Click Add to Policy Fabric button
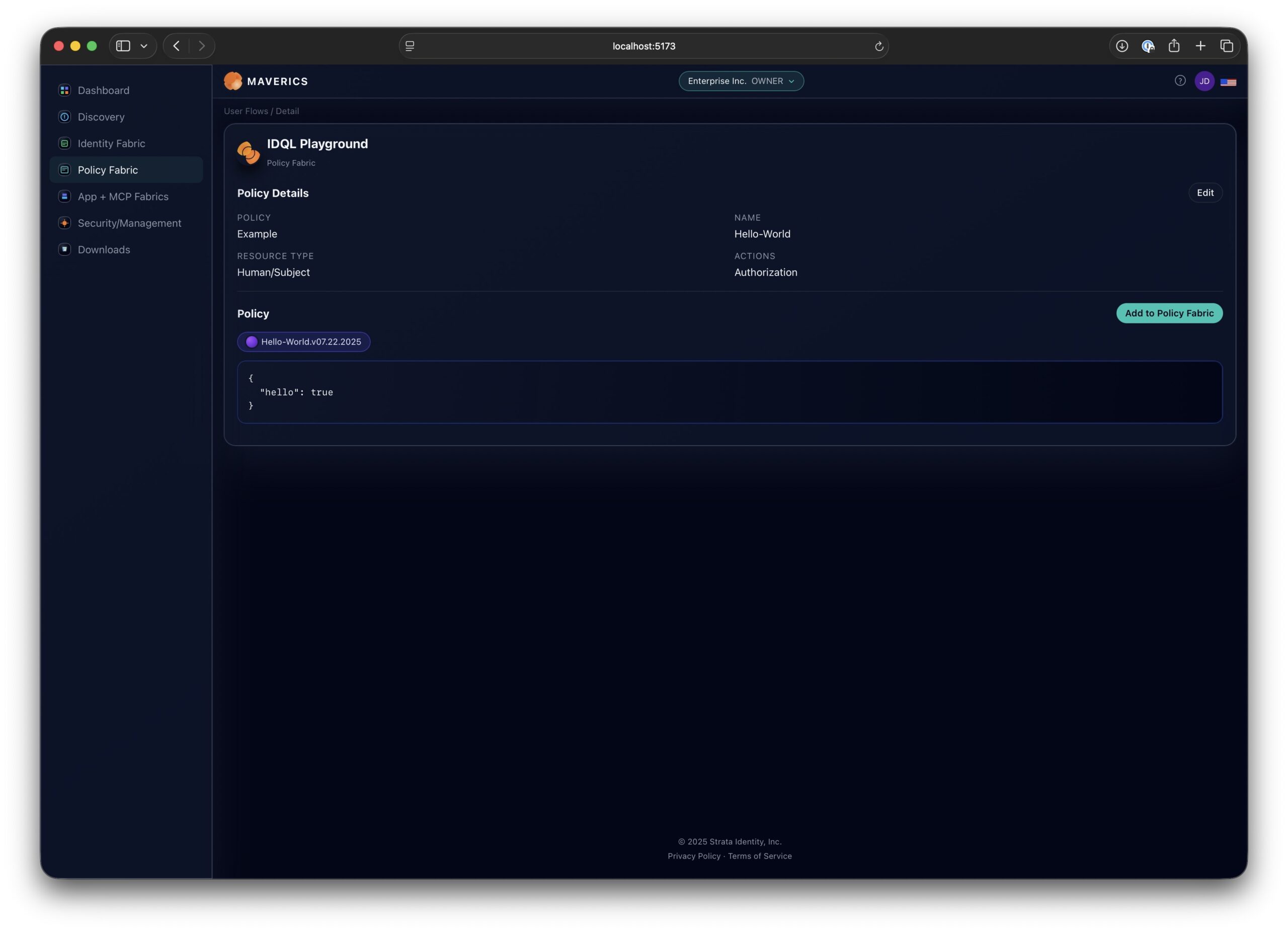Screen dimensions: 1288x932 click(1169, 313)
